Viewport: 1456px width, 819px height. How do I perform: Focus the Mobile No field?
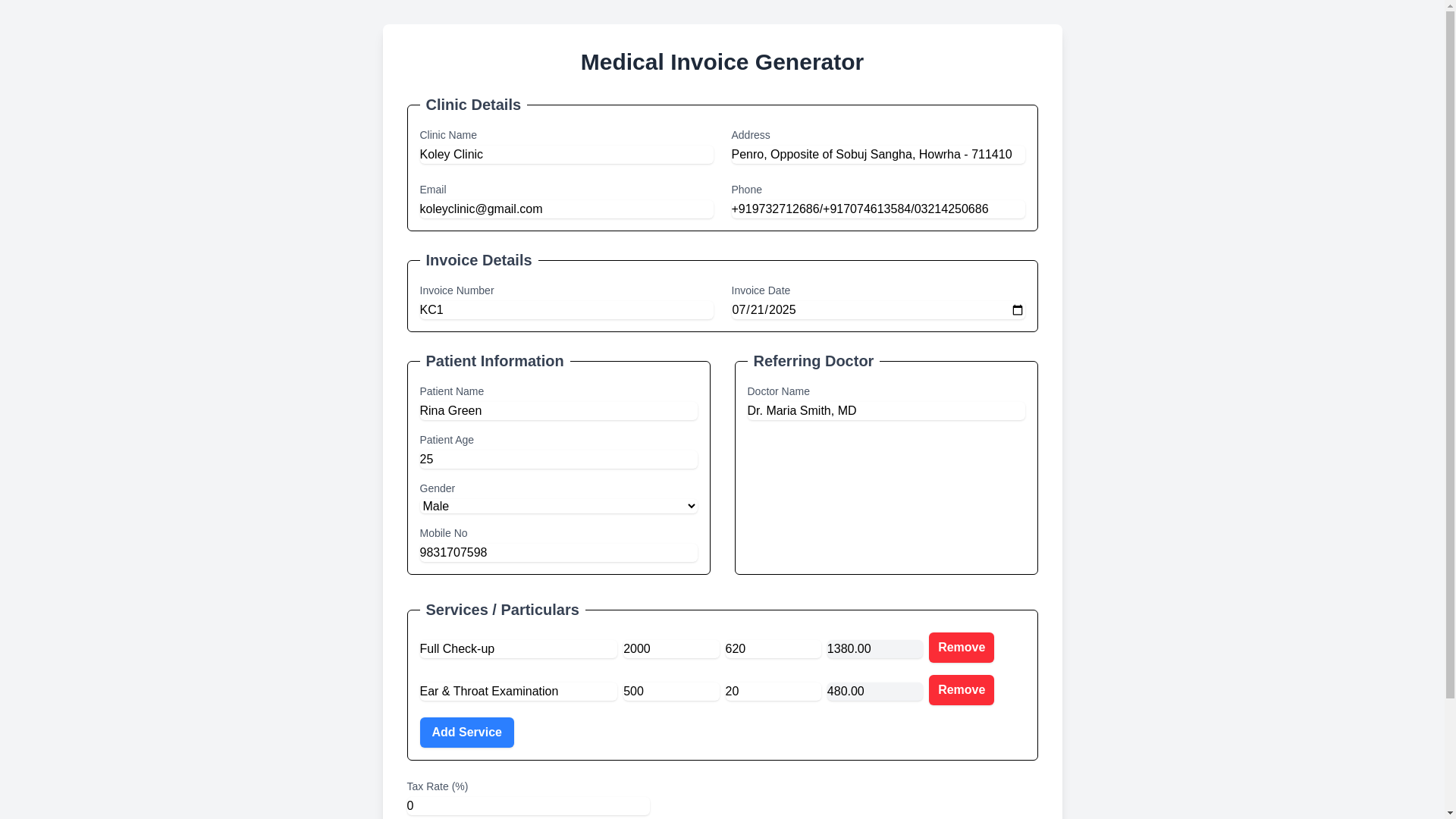[558, 553]
